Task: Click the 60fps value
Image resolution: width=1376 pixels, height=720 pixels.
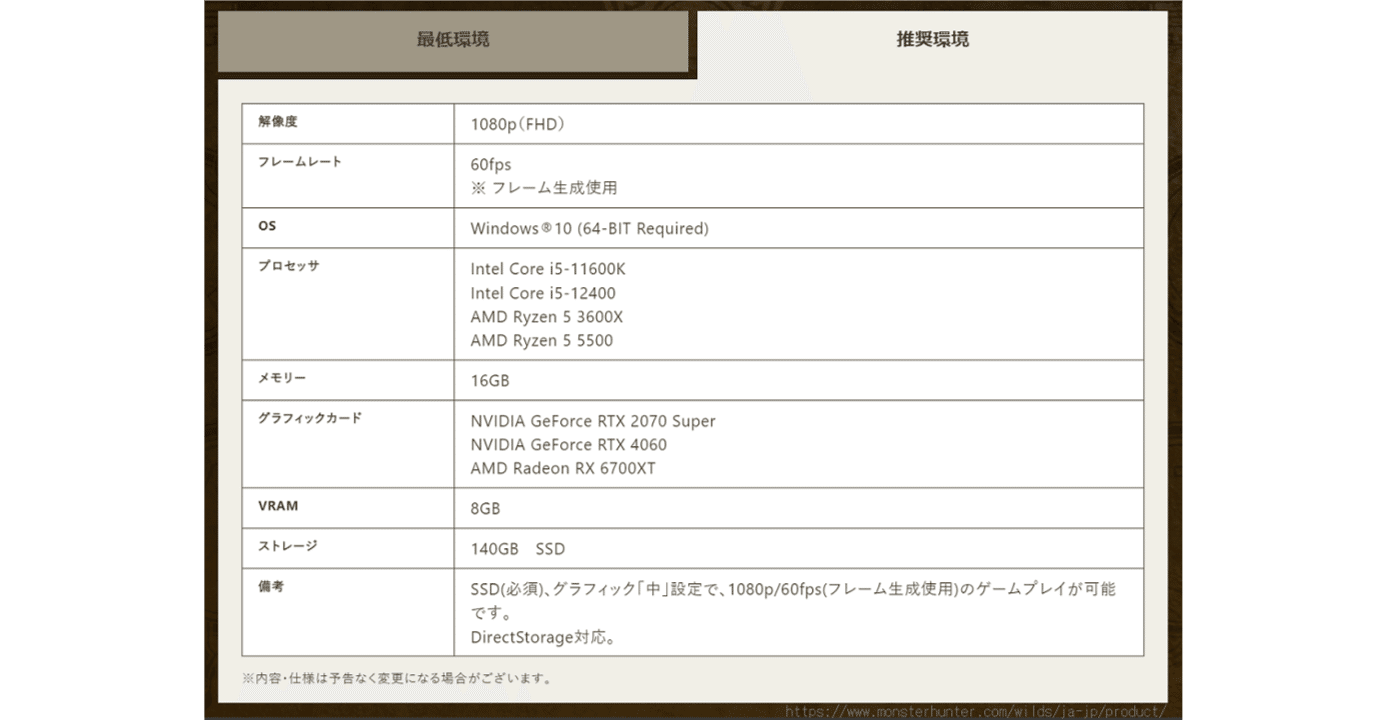Action: [491, 165]
